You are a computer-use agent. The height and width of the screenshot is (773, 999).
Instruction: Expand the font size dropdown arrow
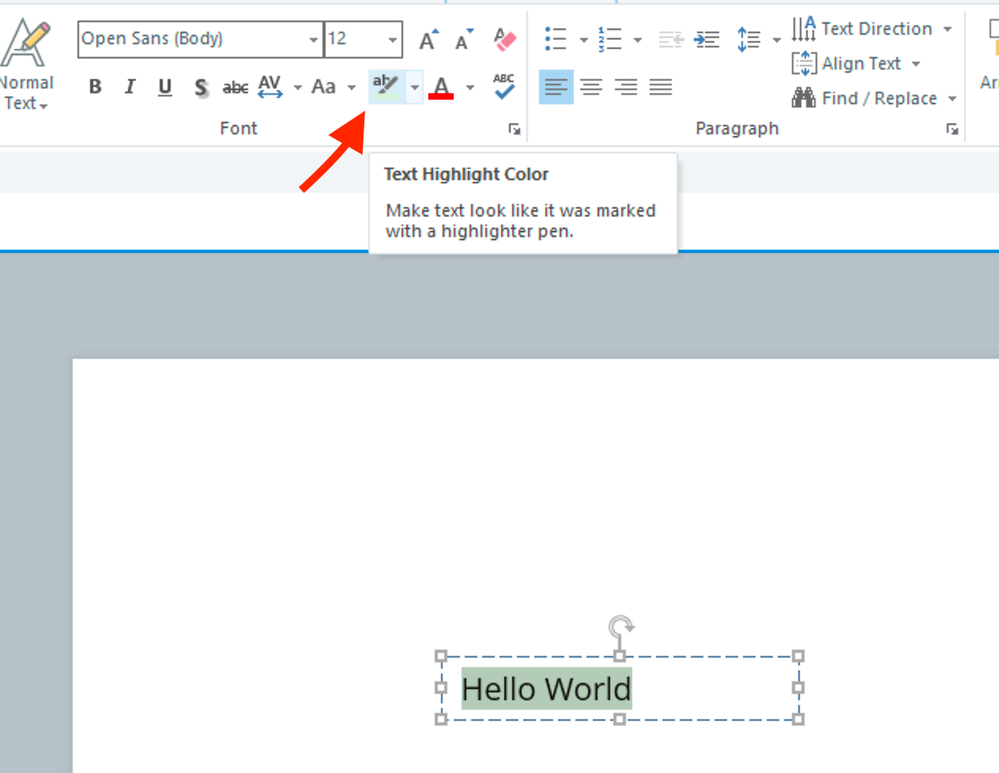393,40
